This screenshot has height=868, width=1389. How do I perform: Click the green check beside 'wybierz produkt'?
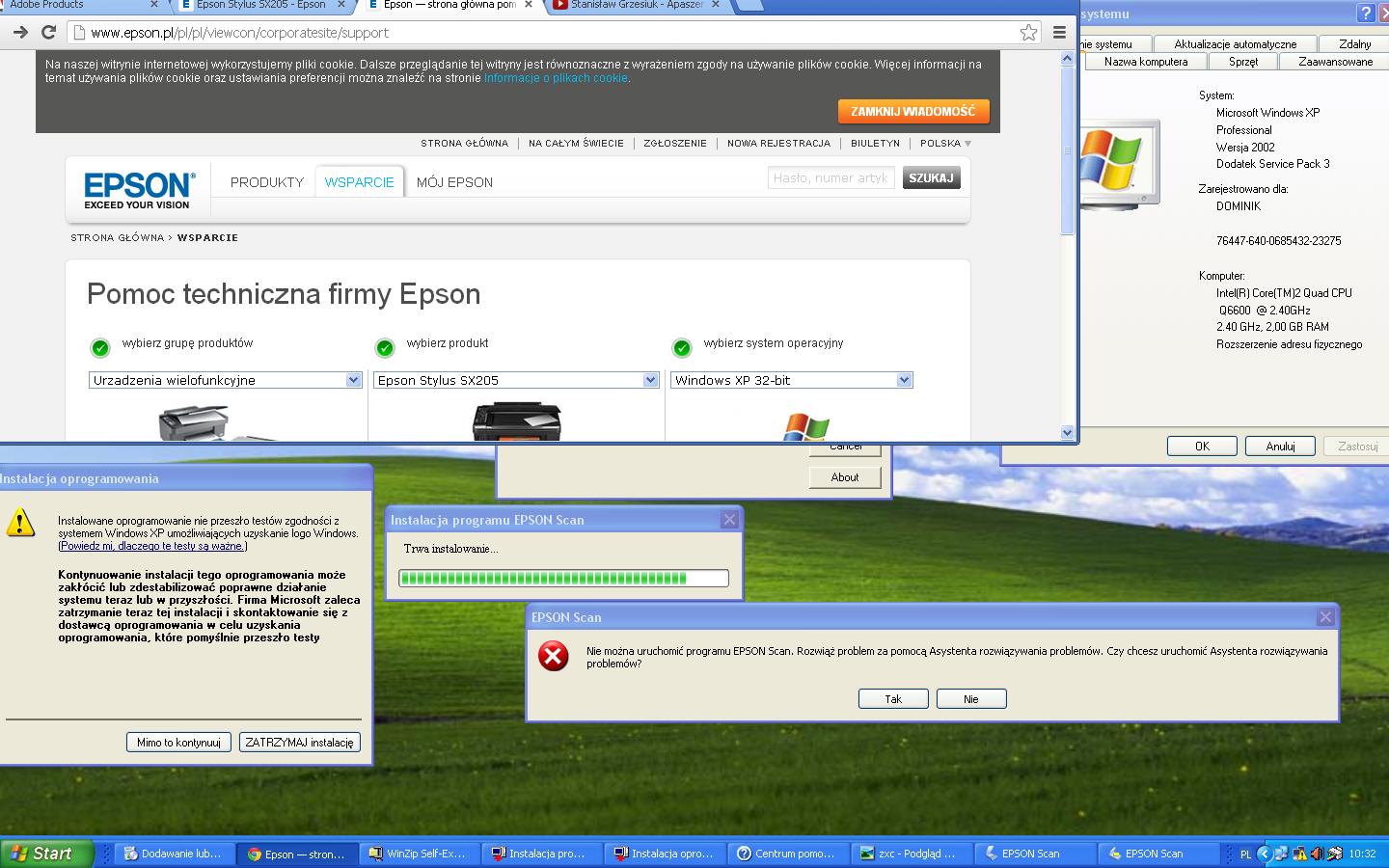tap(385, 348)
